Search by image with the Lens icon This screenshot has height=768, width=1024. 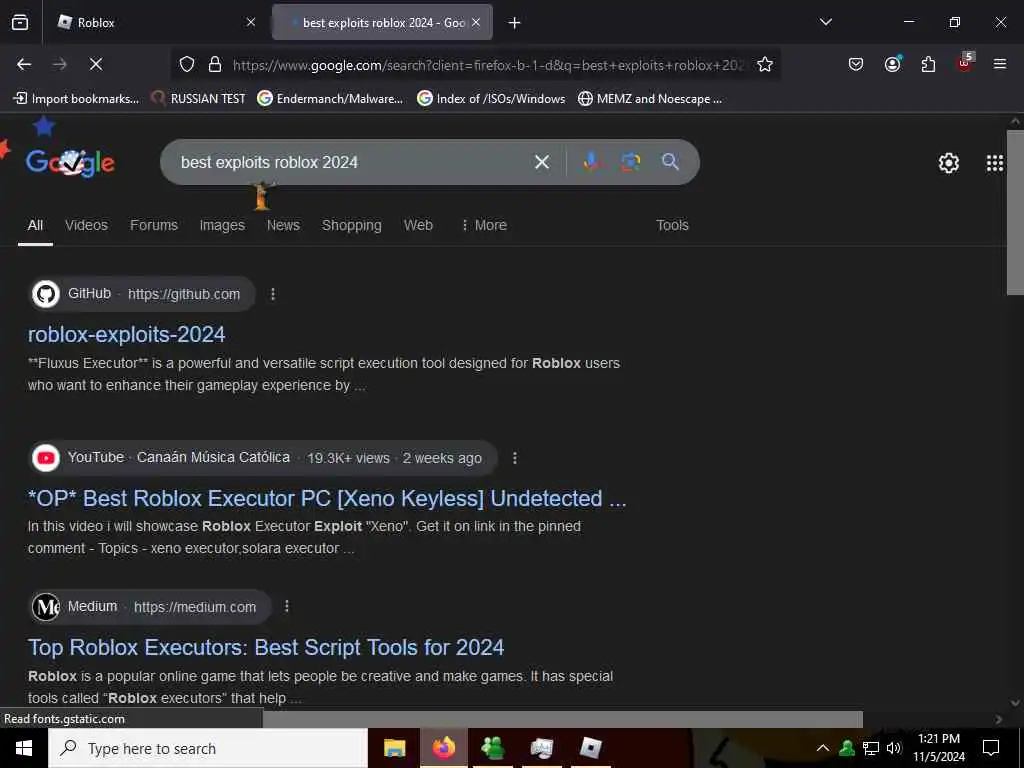(630, 161)
